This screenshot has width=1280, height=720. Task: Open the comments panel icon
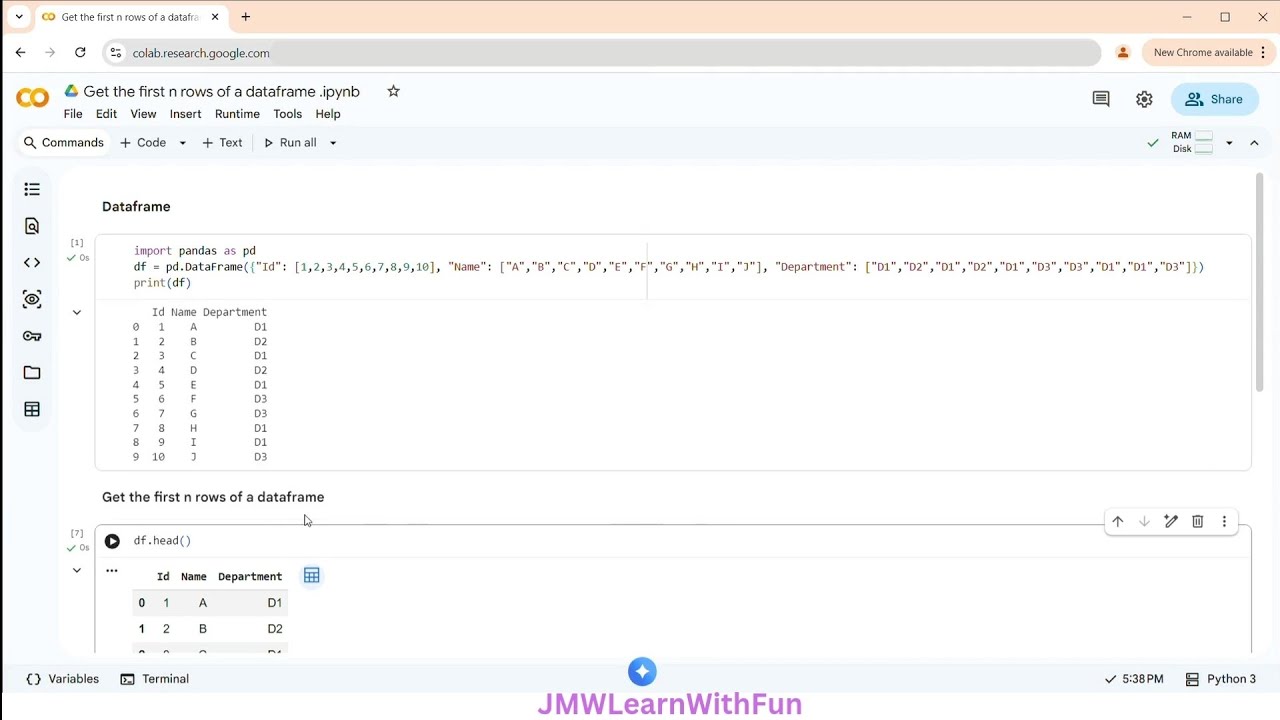1101,99
